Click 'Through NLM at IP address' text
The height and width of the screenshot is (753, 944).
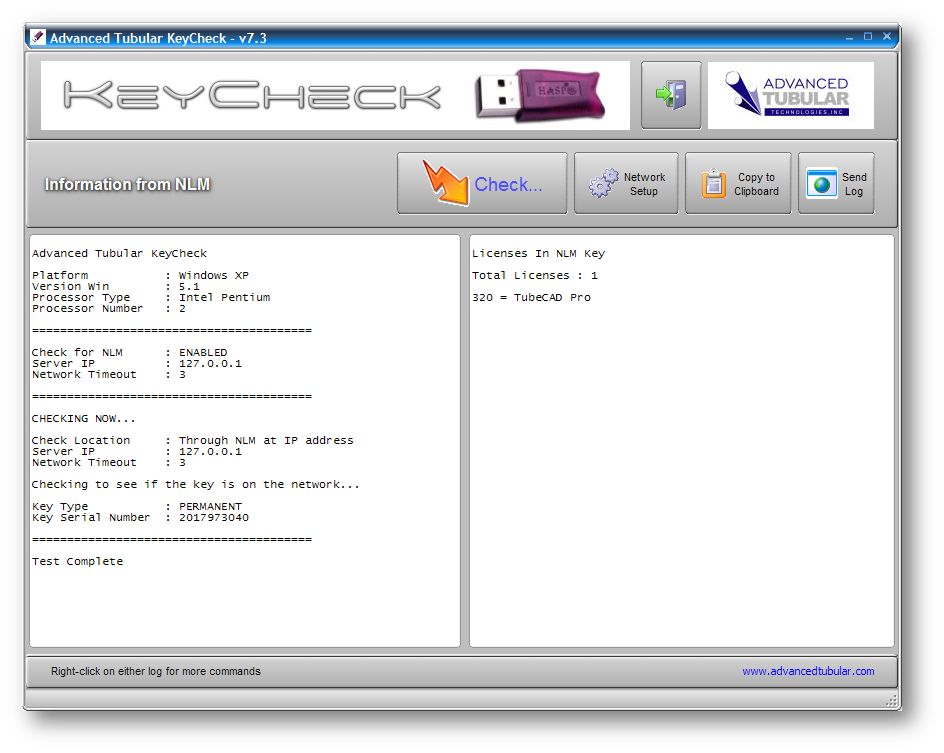[x=266, y=440]
